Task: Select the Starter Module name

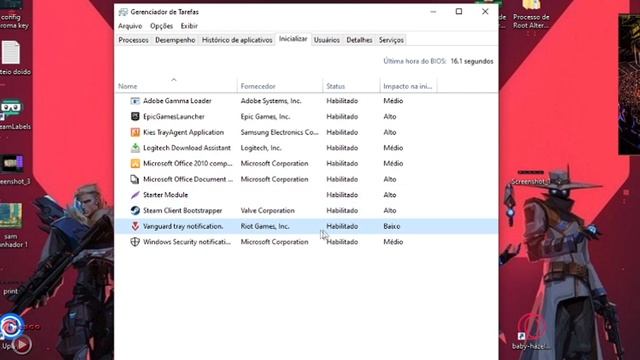Action: [x=166, y=195]
